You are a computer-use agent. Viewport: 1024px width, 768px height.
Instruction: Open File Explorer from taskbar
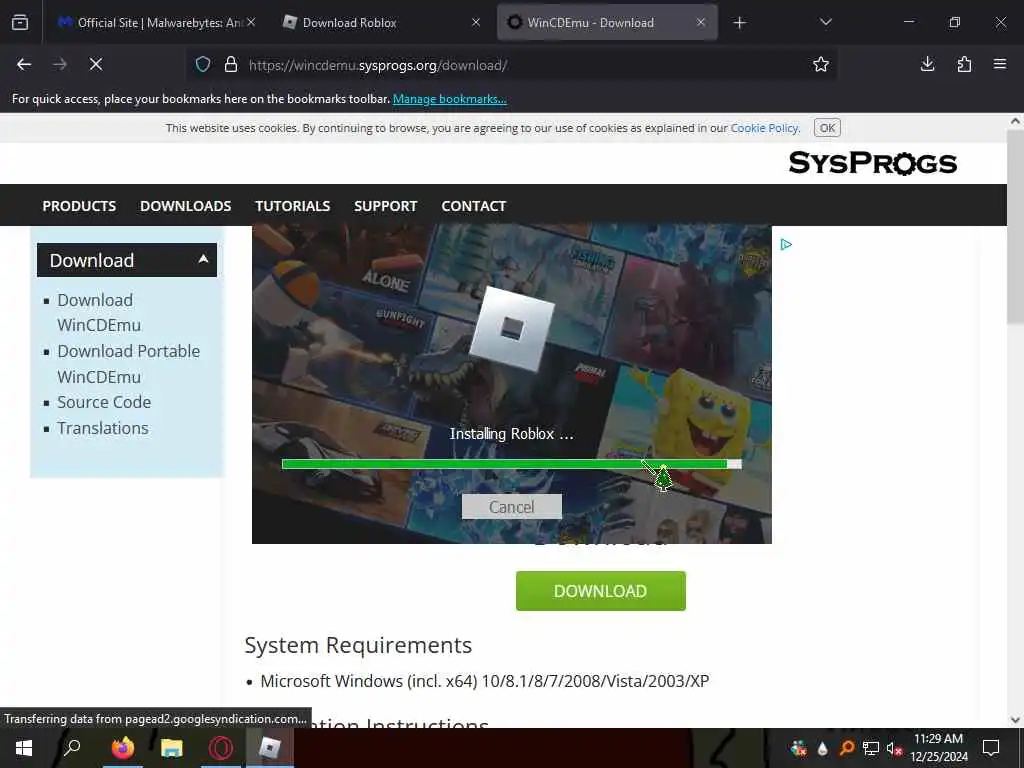pos(172,748)
